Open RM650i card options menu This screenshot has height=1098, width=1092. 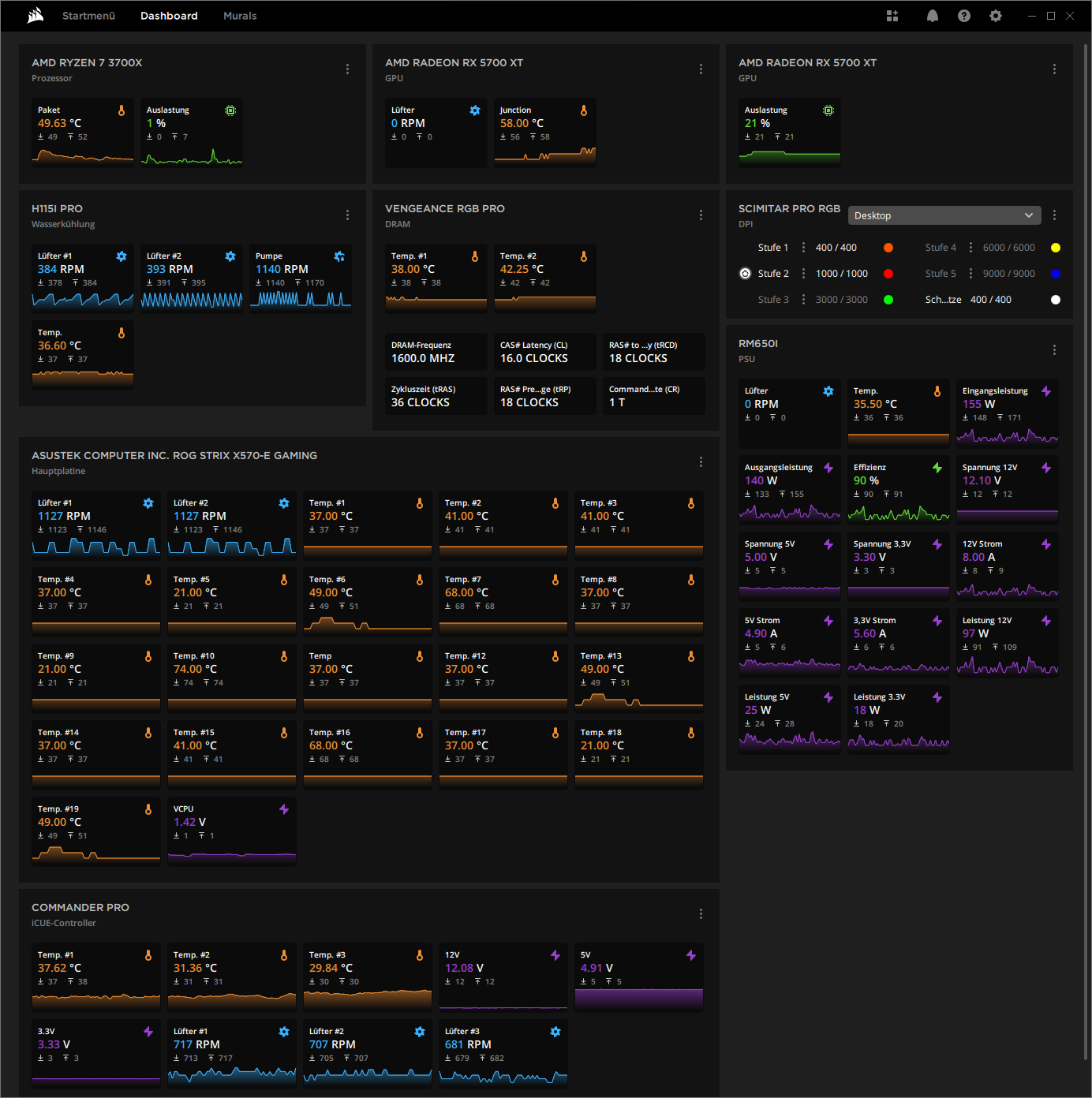click(1054, 350)
